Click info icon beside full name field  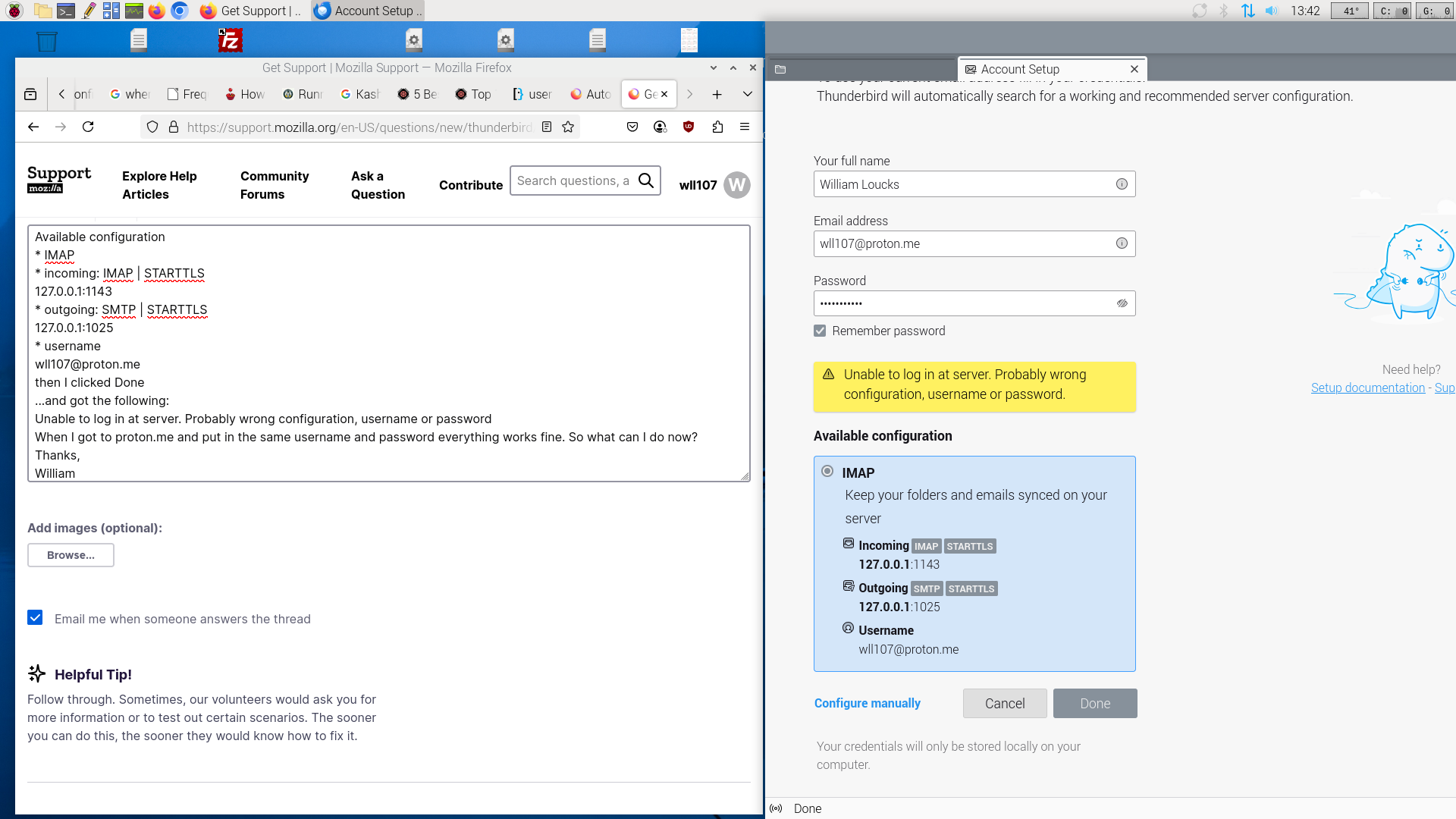(x=1122, y=184)
